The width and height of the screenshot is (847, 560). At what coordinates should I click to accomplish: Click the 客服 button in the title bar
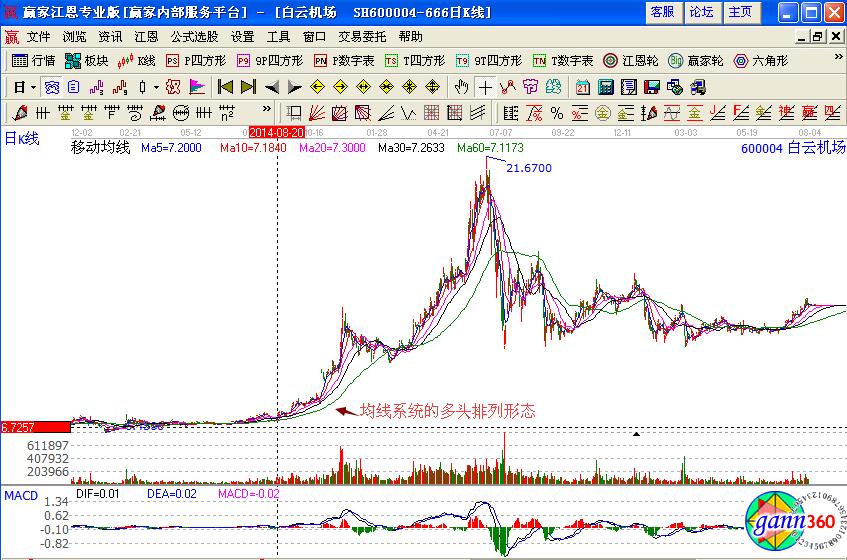click(662, 12)
